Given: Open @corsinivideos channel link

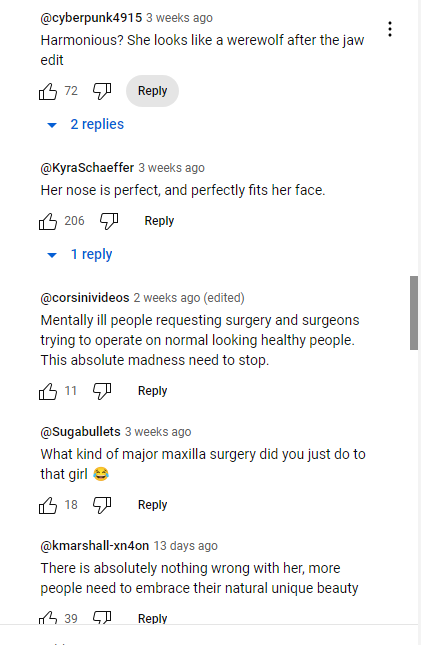Looking at the screenshot, I should click(85, 297).
